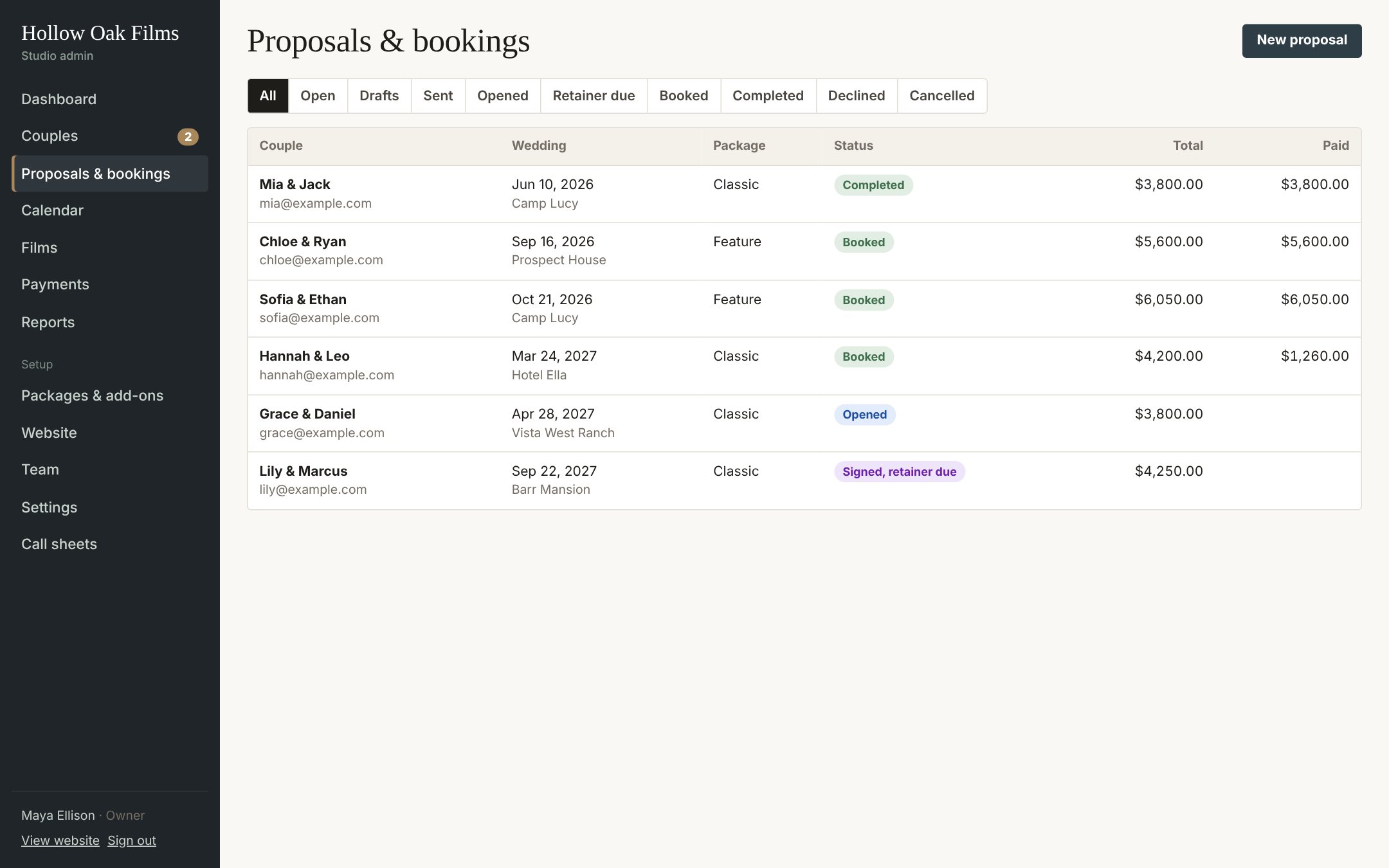Open Lily & Marcus proposal
Image resolution: width=1389 pixels, height=868 pixels.
804,481
